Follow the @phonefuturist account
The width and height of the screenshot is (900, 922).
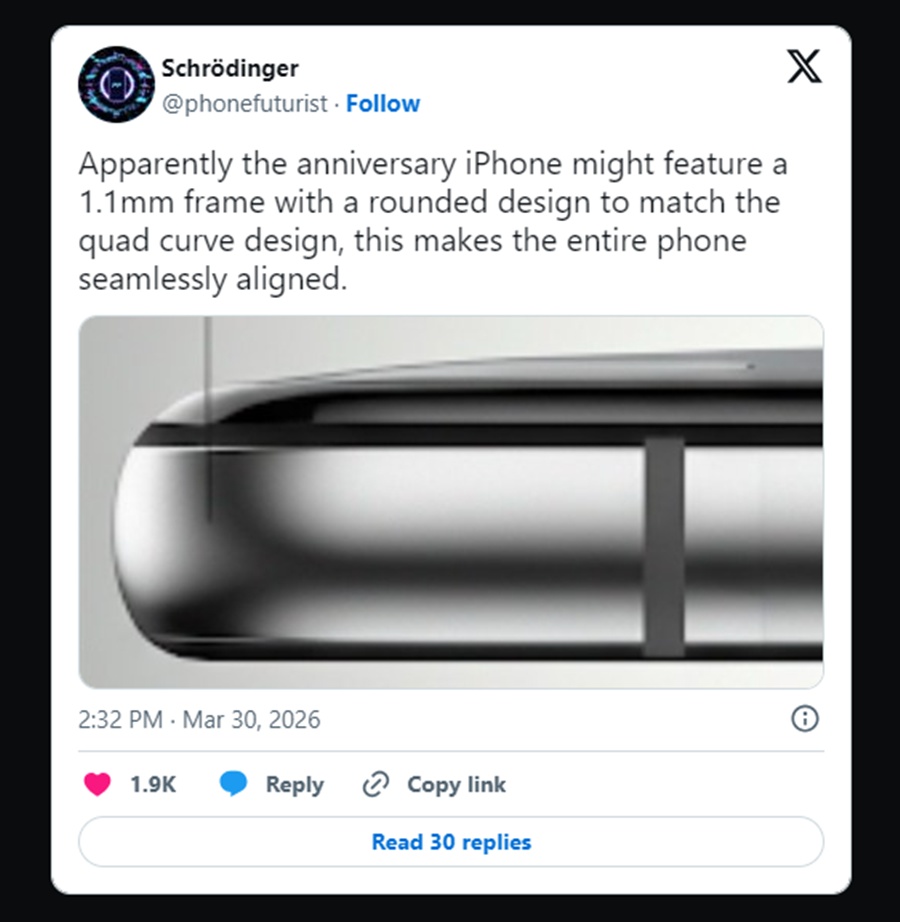383,103
